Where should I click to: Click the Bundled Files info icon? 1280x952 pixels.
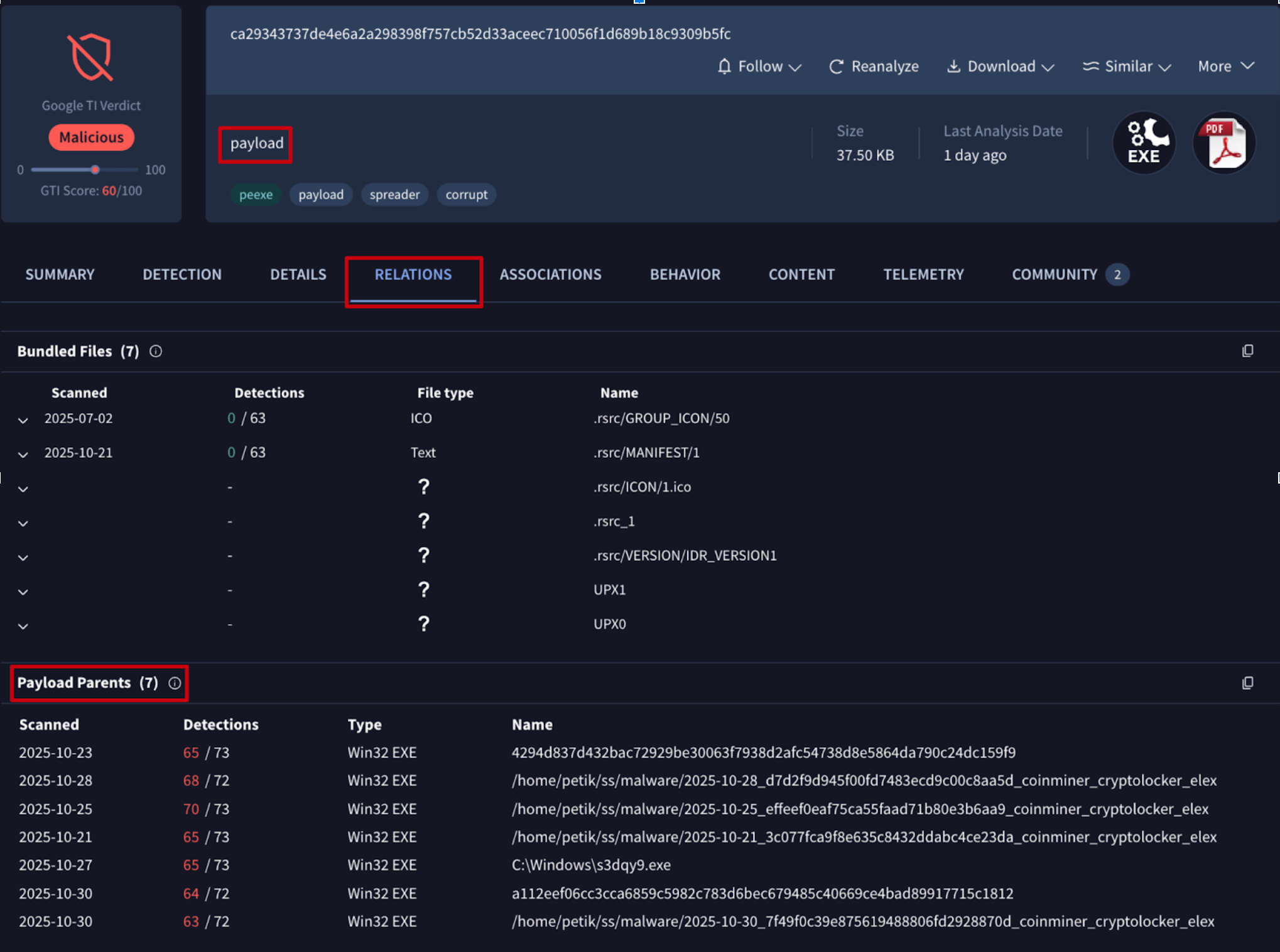click(156, 352)
